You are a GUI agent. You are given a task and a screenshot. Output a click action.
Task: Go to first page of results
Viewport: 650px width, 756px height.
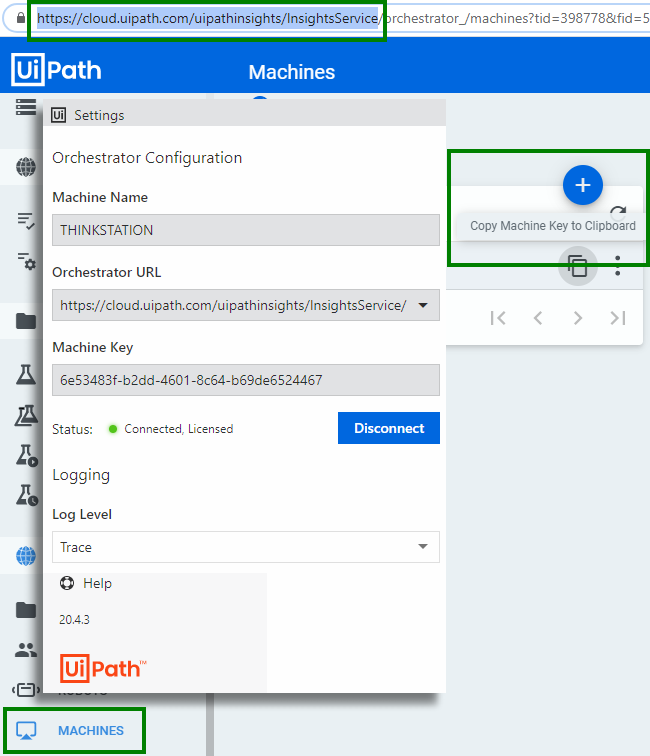tap(498, 318)
